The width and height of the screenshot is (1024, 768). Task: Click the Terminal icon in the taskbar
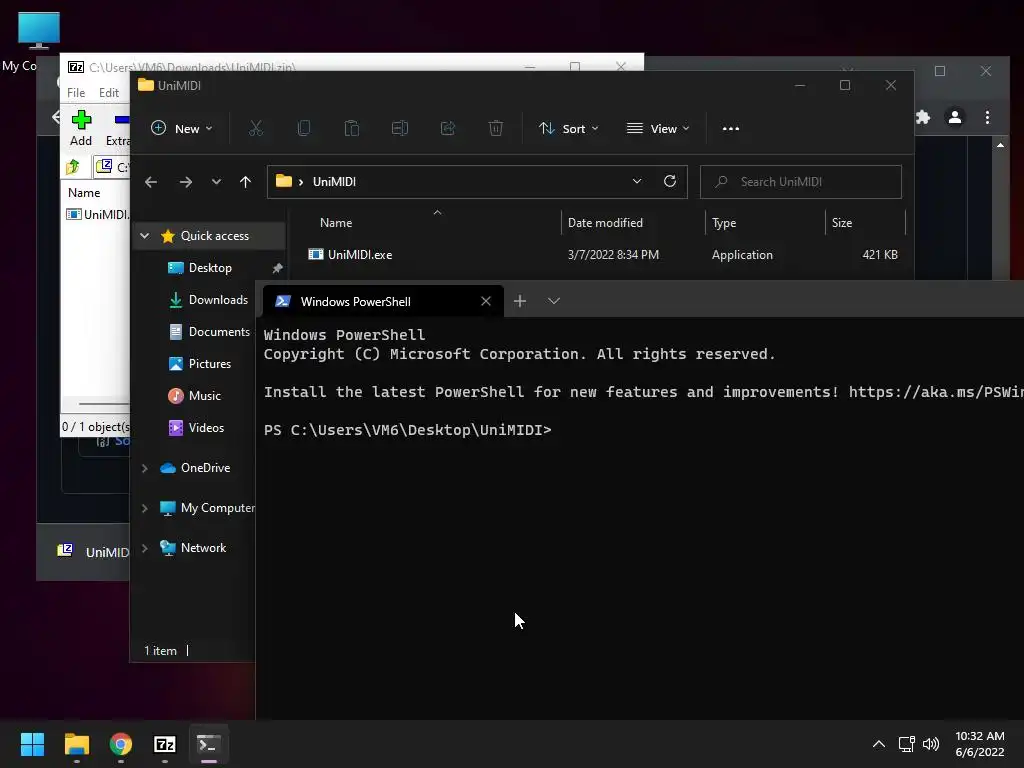(x=209, y=744)
